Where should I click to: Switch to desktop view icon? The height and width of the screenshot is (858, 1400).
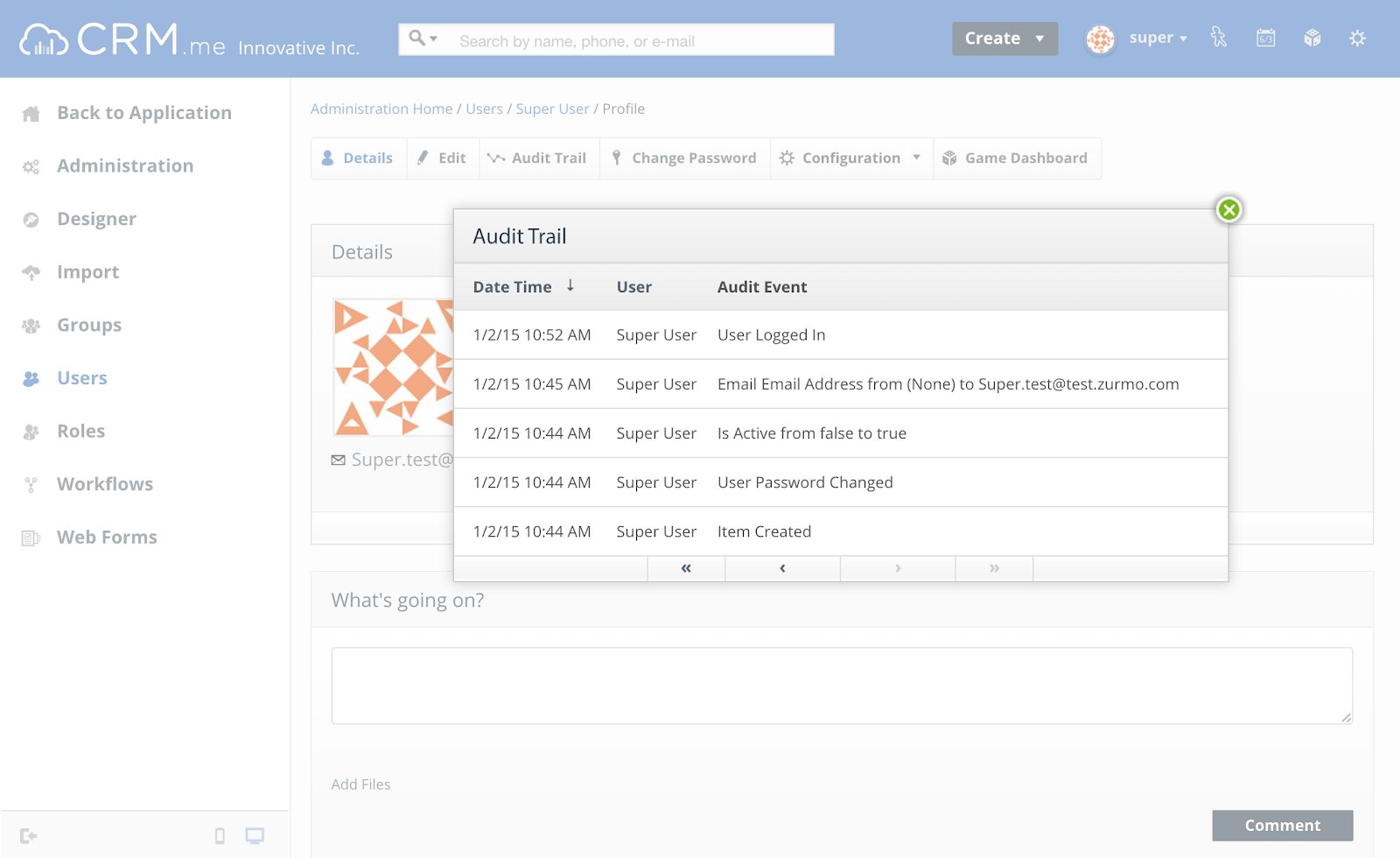[x=255, y=836]
